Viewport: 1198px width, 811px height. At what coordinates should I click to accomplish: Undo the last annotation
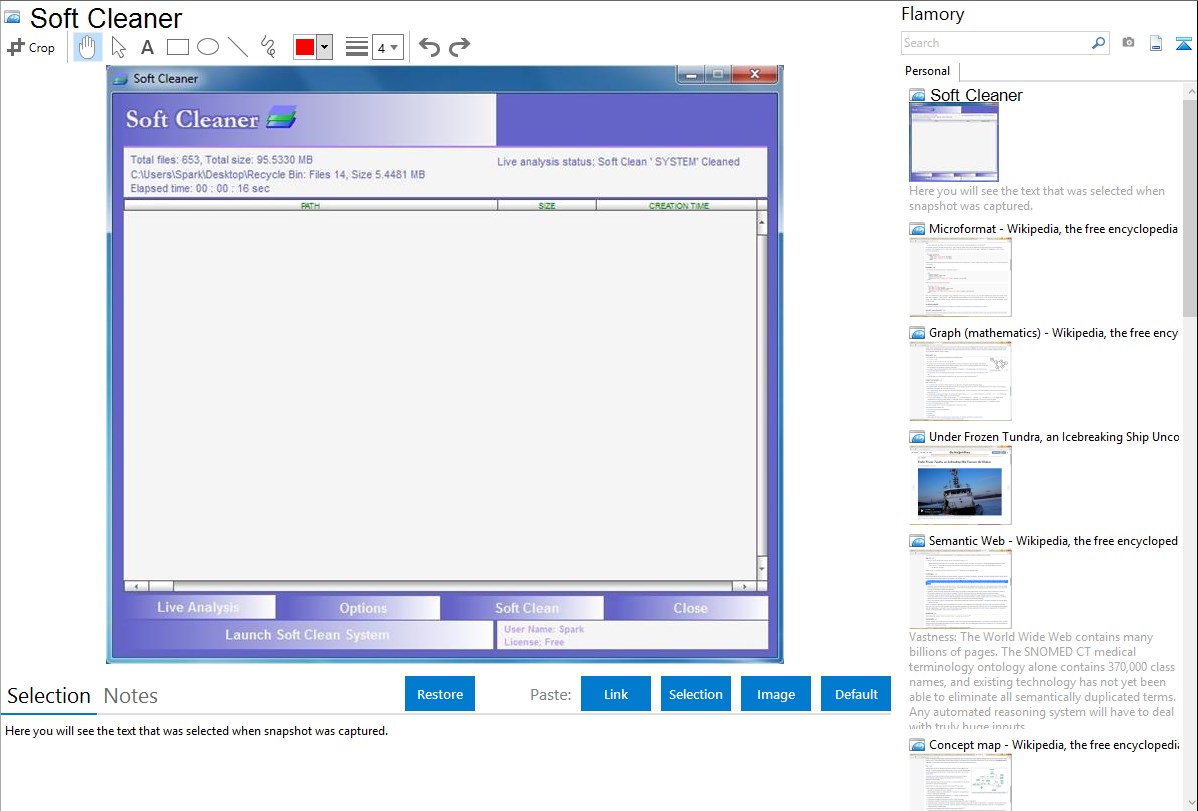[x=429, y=47]
